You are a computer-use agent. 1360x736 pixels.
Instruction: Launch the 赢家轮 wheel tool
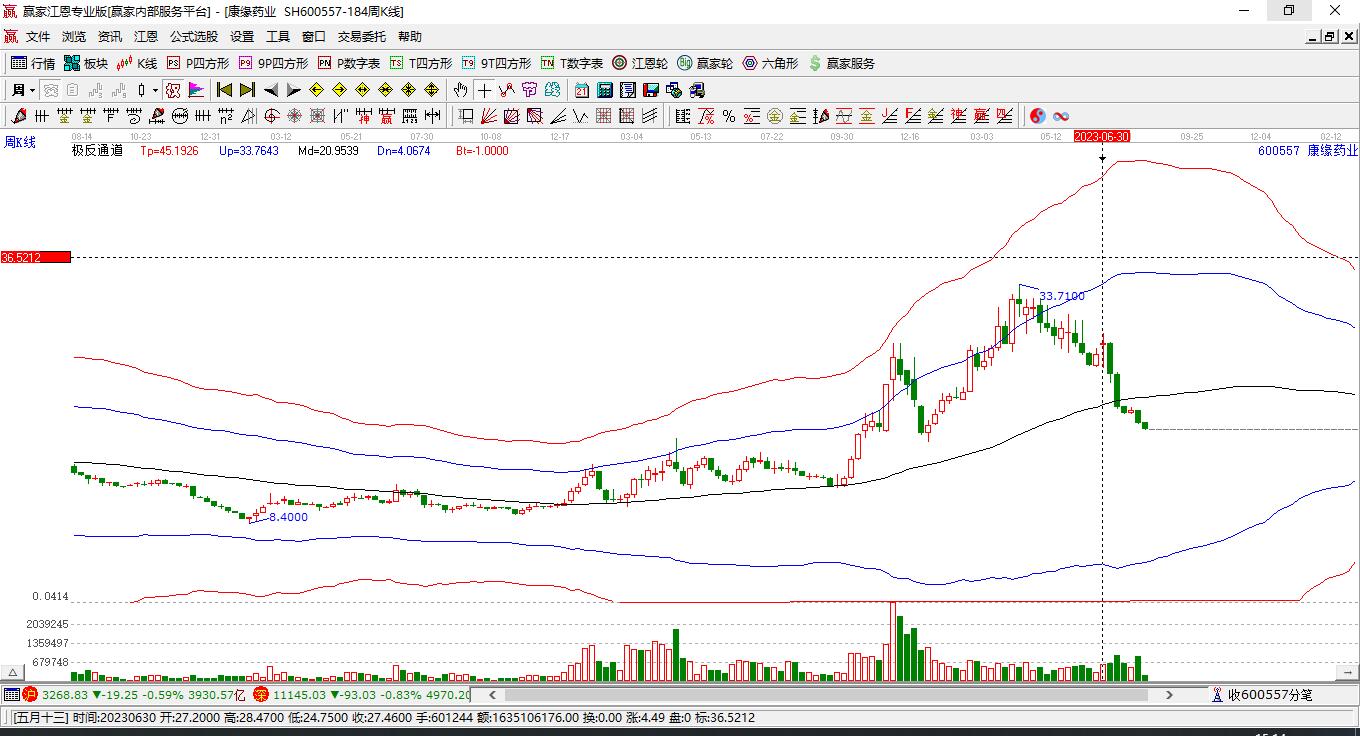(705, 63)
